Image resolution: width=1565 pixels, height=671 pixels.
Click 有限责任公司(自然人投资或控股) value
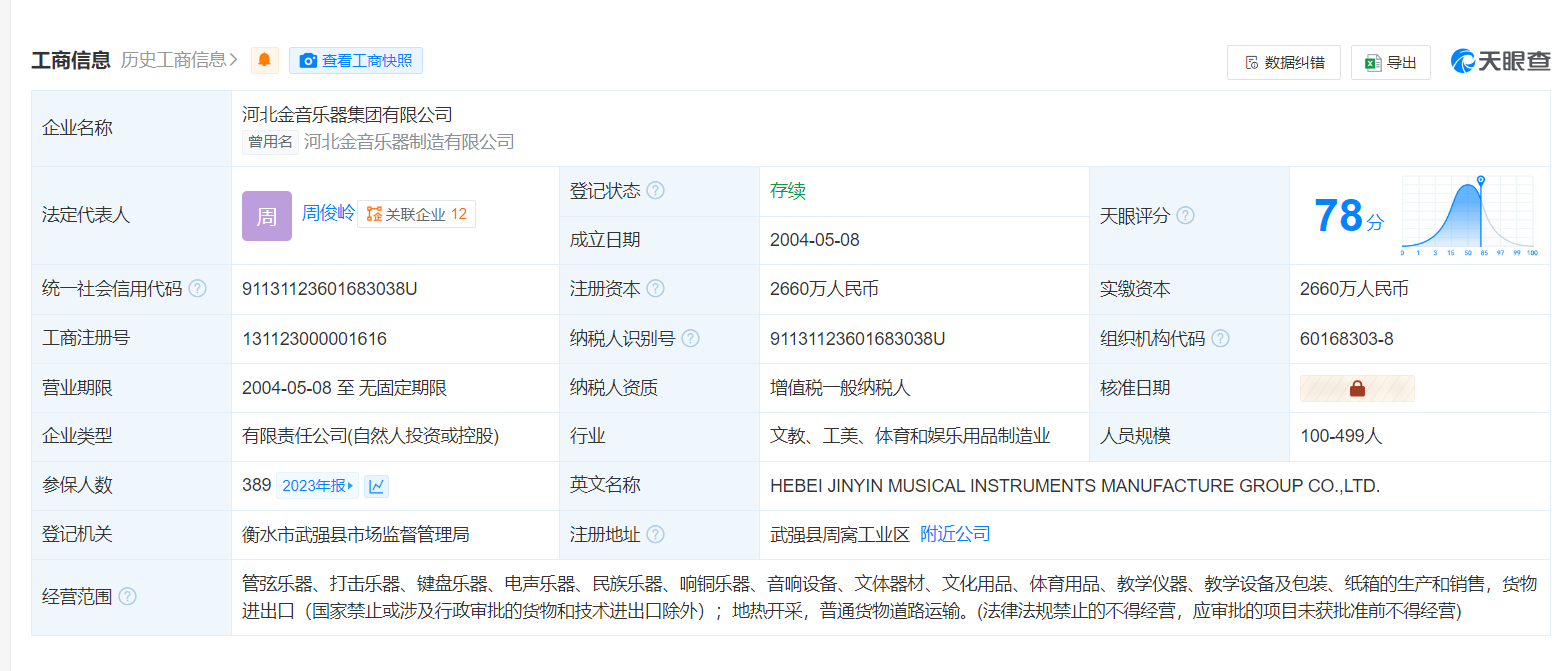tap(370, 436)
